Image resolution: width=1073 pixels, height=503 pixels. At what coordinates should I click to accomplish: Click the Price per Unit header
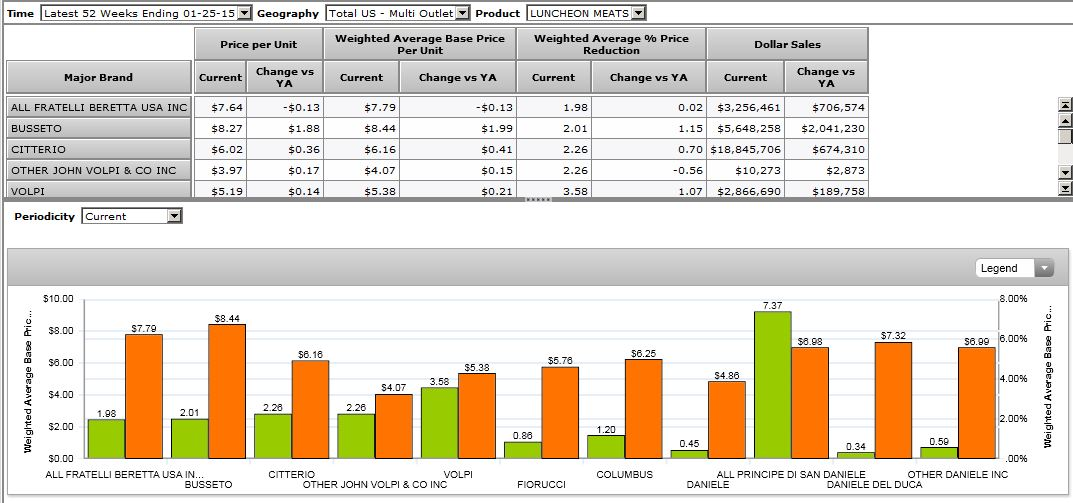click(258, 44)
